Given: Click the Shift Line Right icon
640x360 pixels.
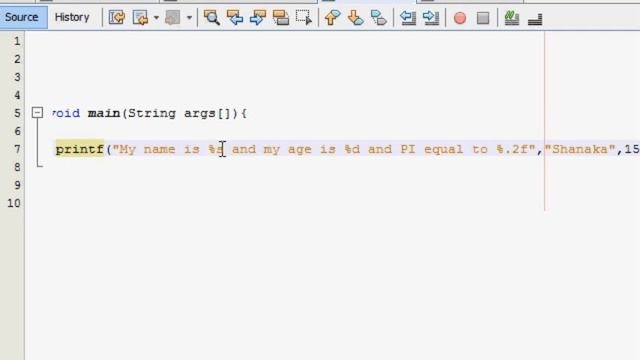Looking at the screenshot, I should (x=431, y=18).
